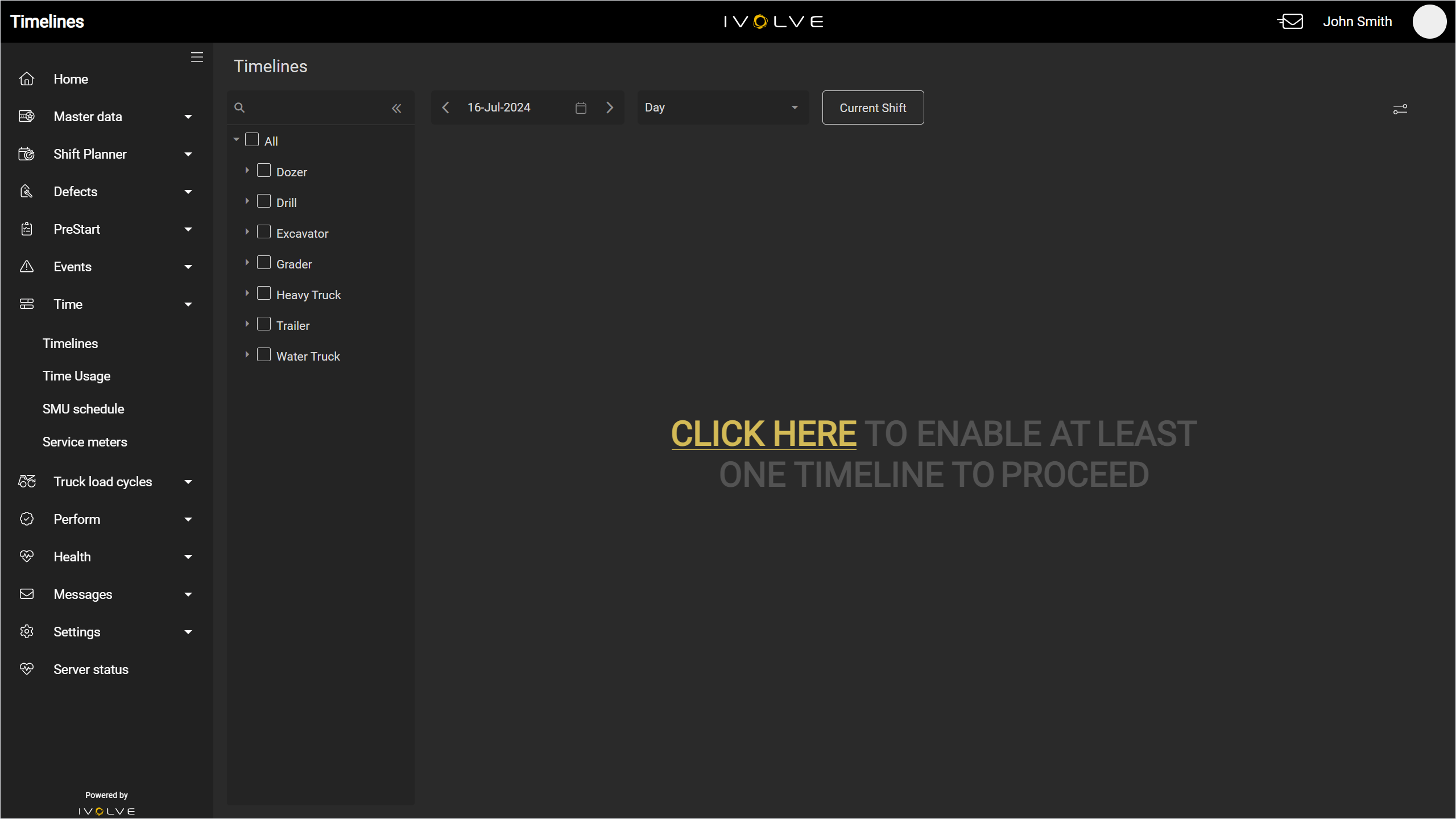Collapse sidebar with hamburger menu icon
The image size is (1456, 819).
click(197, 57)
